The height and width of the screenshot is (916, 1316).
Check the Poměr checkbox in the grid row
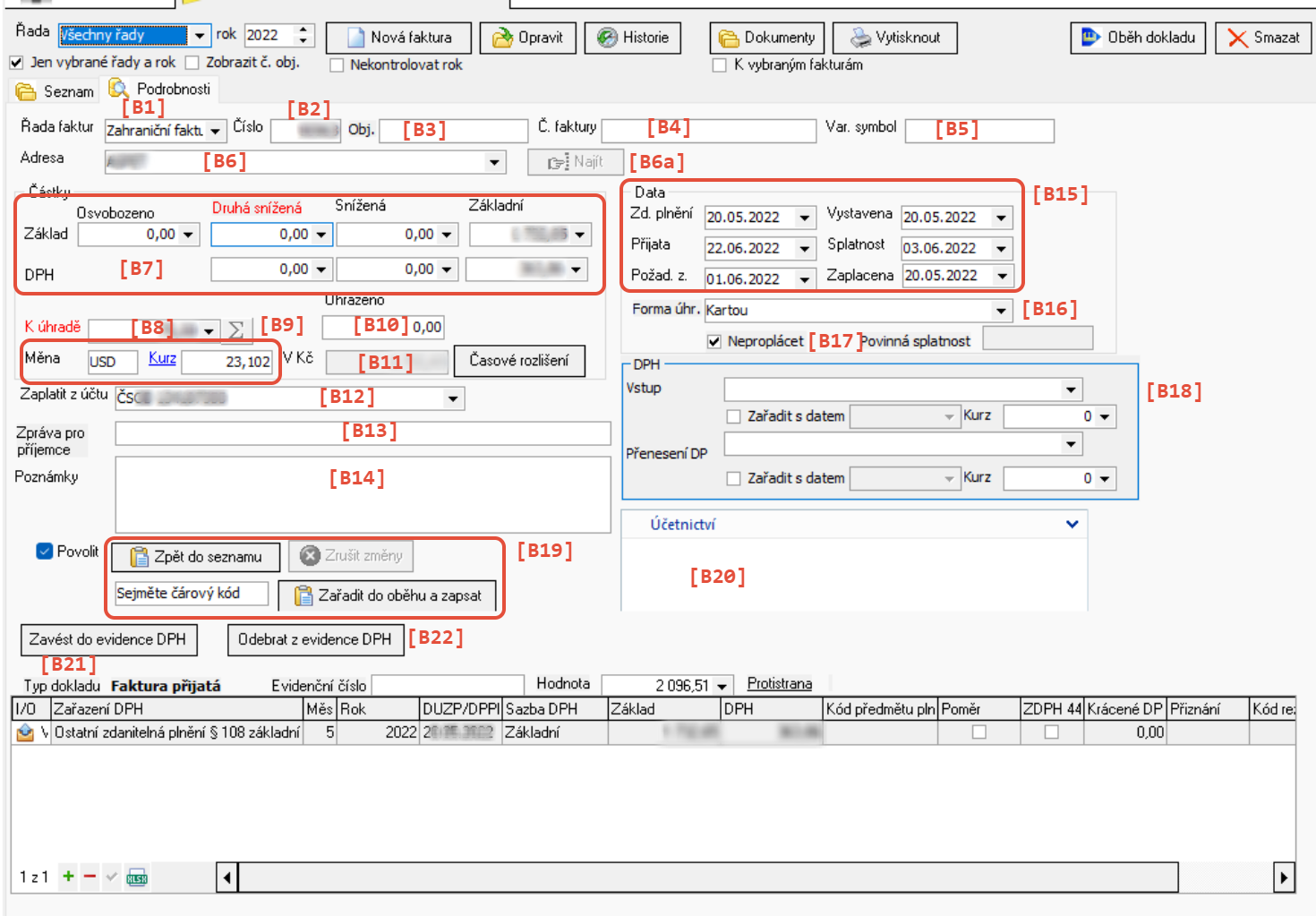coord(979,732)
